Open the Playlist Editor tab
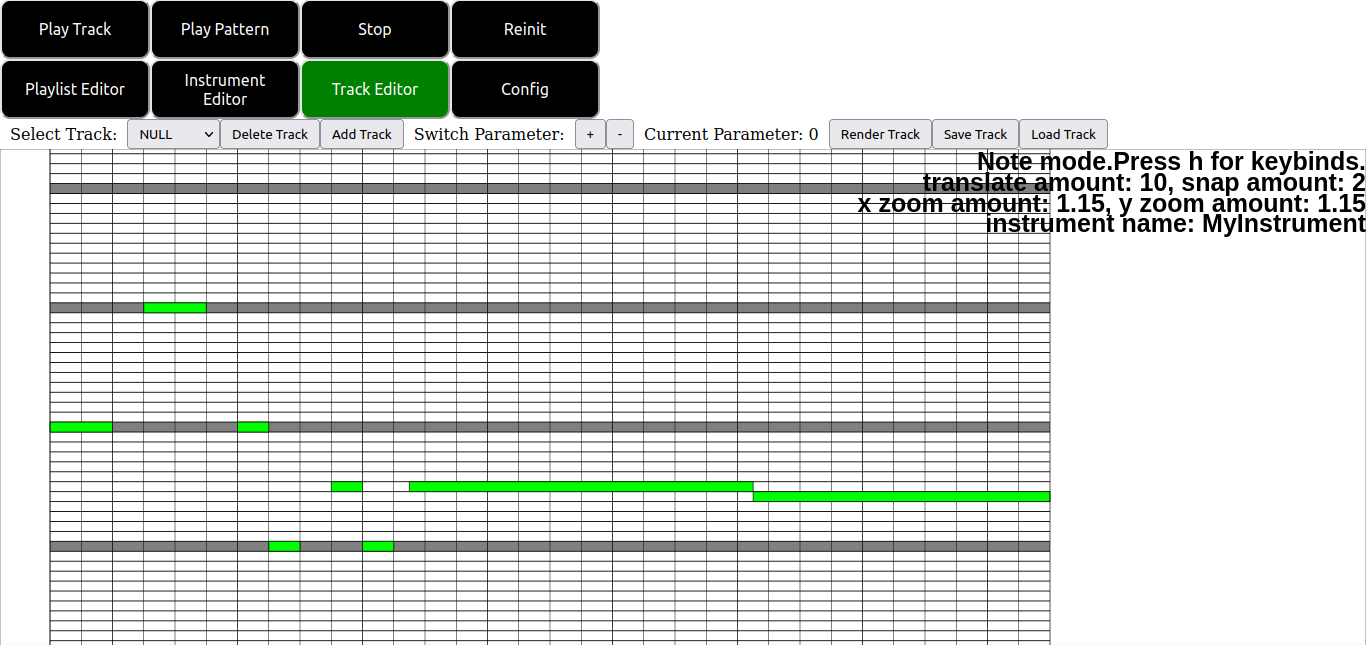Screen dimensions: 1366x645 tap(75, 89)
